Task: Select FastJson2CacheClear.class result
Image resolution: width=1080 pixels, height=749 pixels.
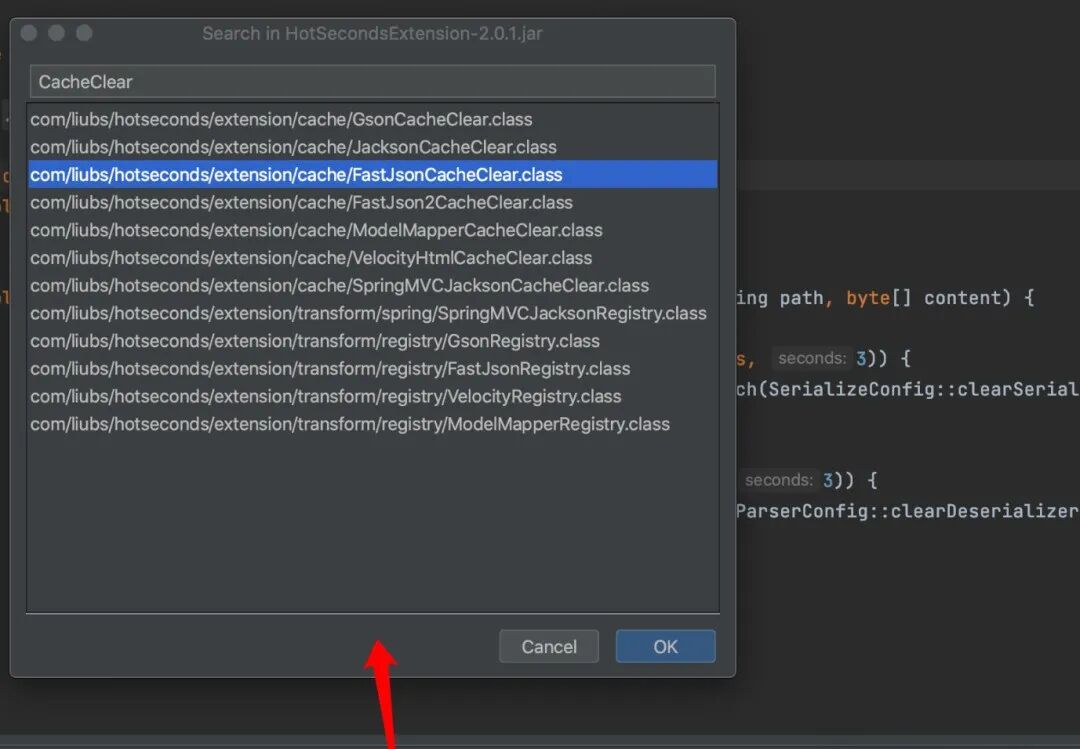Action: (373, 202)
